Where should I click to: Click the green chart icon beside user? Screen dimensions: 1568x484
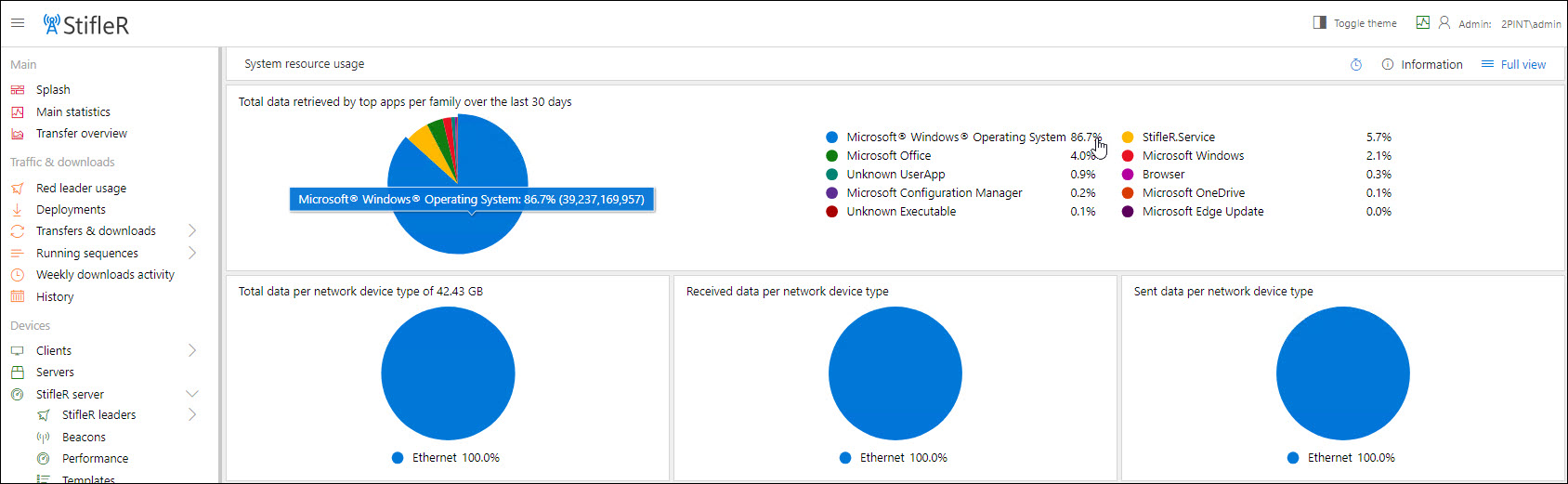point(1422,23)
